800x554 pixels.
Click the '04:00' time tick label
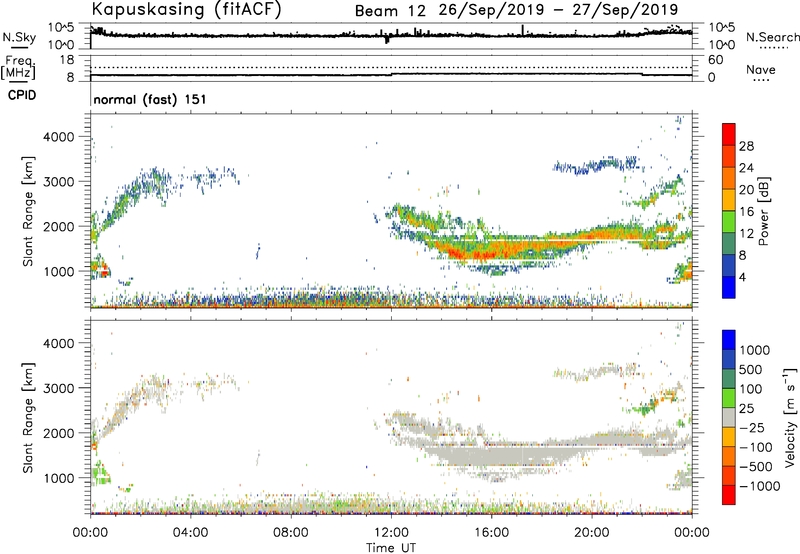190,533
